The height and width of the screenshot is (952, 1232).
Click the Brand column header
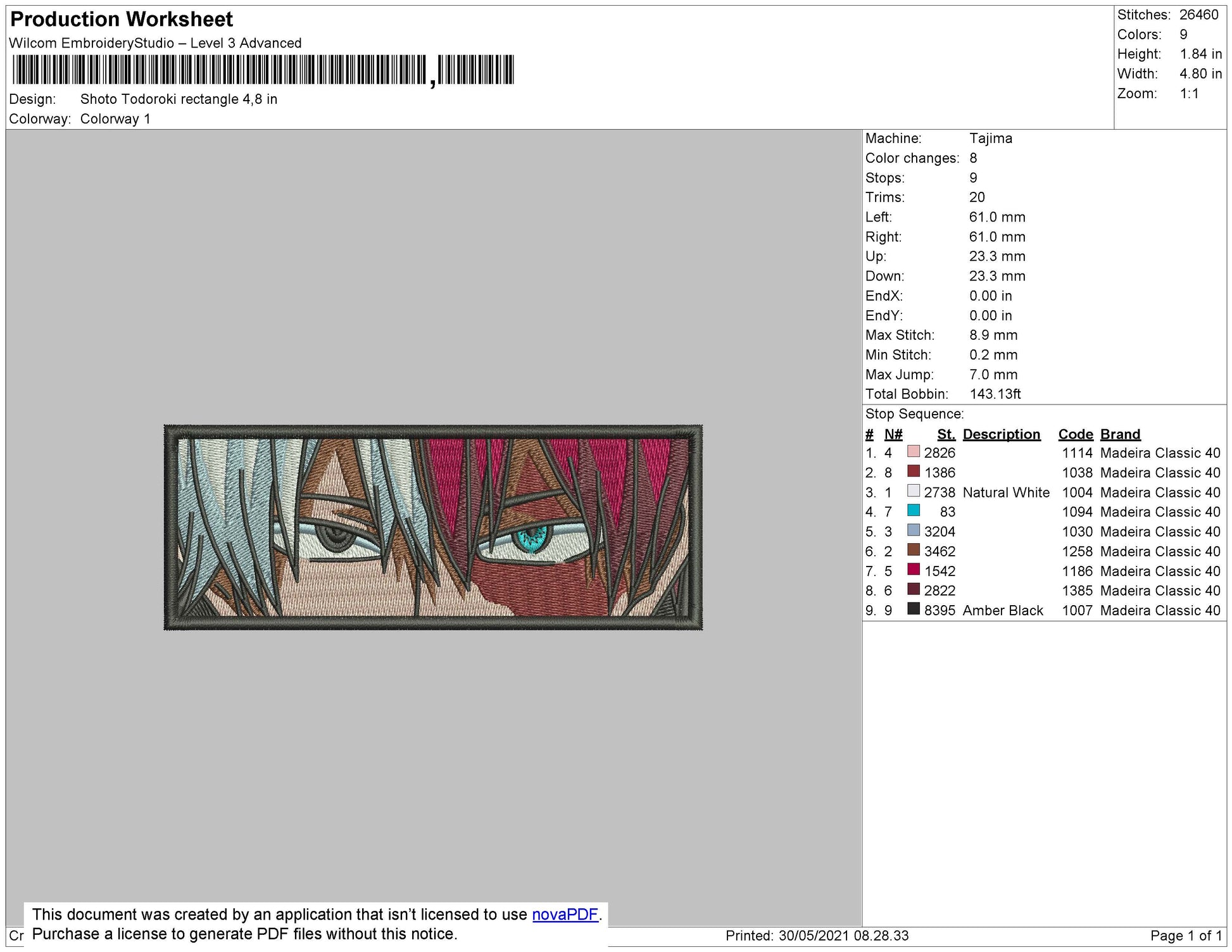(x=1120, y=434)
